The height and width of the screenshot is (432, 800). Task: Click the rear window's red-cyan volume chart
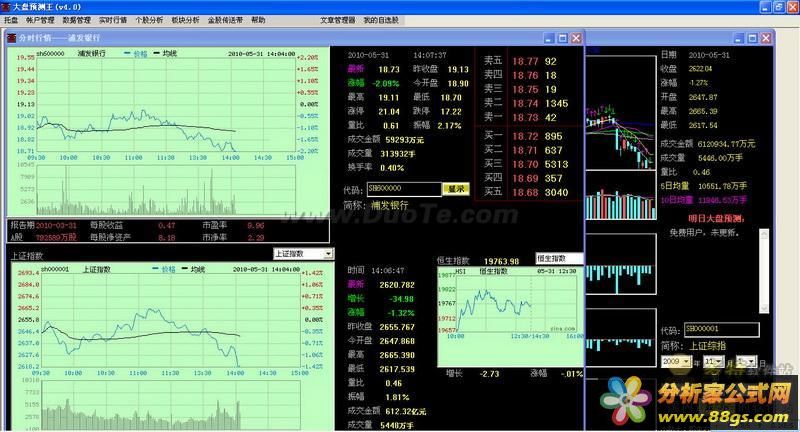(620, 196)
